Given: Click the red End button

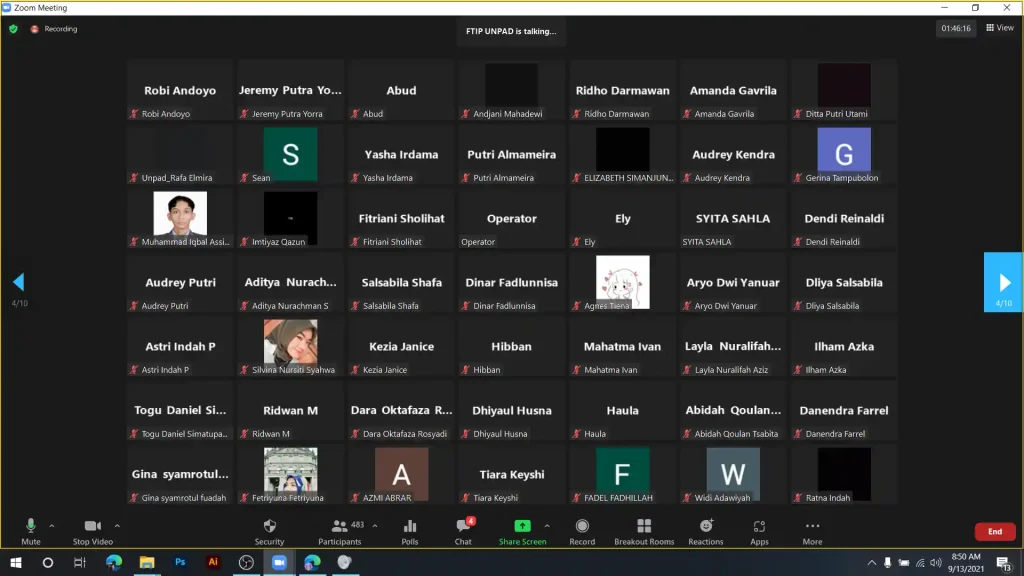Looking at the screenshot, I should 995,532.
